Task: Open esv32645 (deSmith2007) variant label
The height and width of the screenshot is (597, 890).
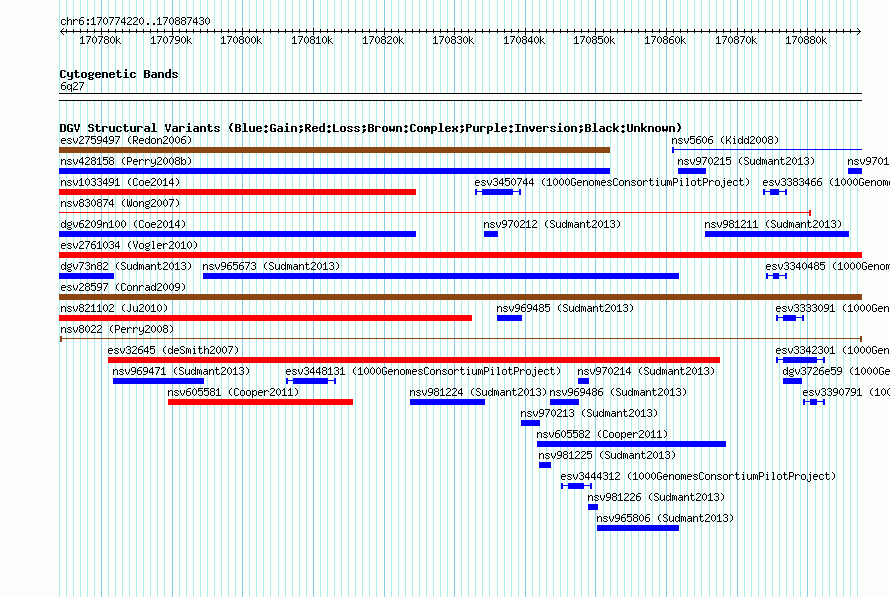Action: tap(173, 350)
